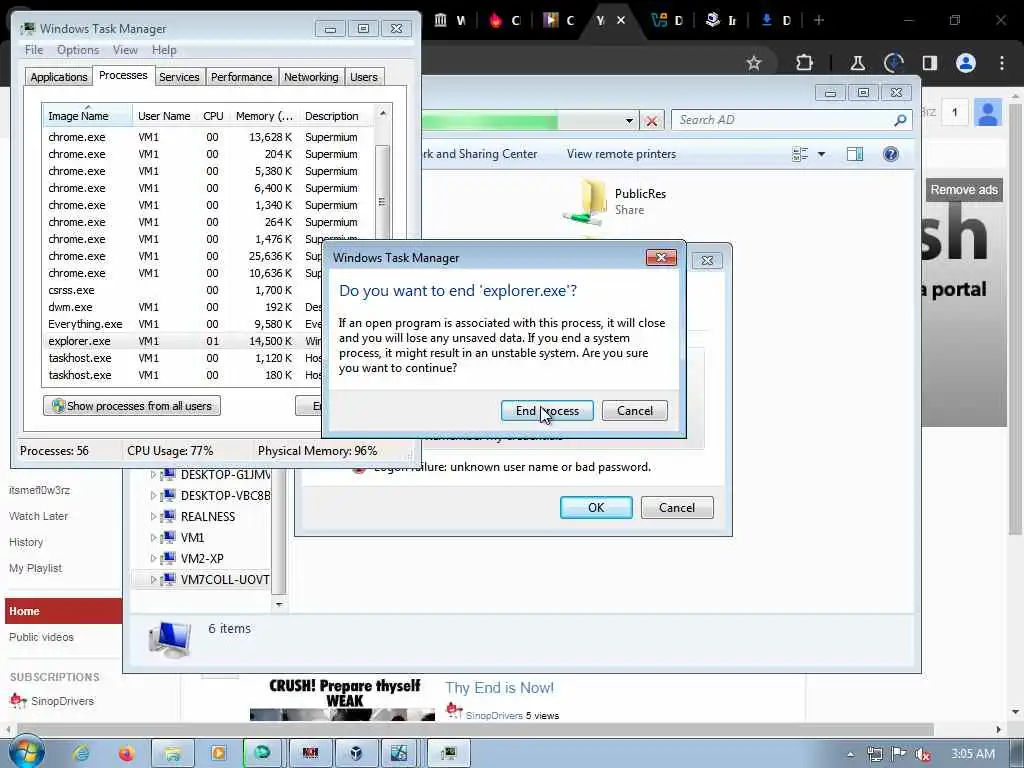Expand the REALNESS network computer
Screen dimensions: 1024x768
153,517
